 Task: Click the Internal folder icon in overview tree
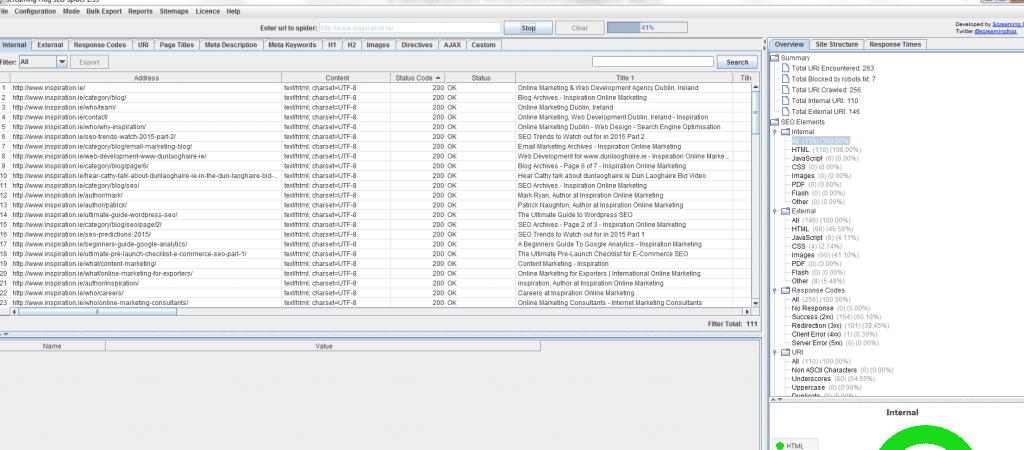(x=786, y=131)
